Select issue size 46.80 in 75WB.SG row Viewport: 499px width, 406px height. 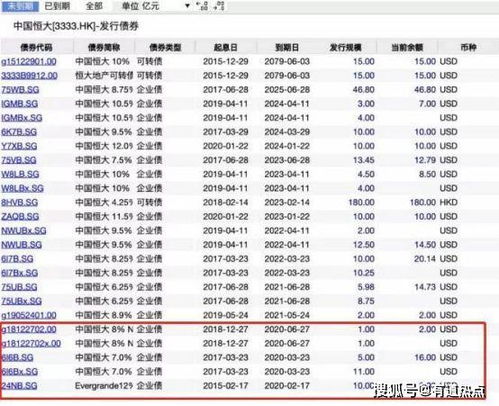364,90
